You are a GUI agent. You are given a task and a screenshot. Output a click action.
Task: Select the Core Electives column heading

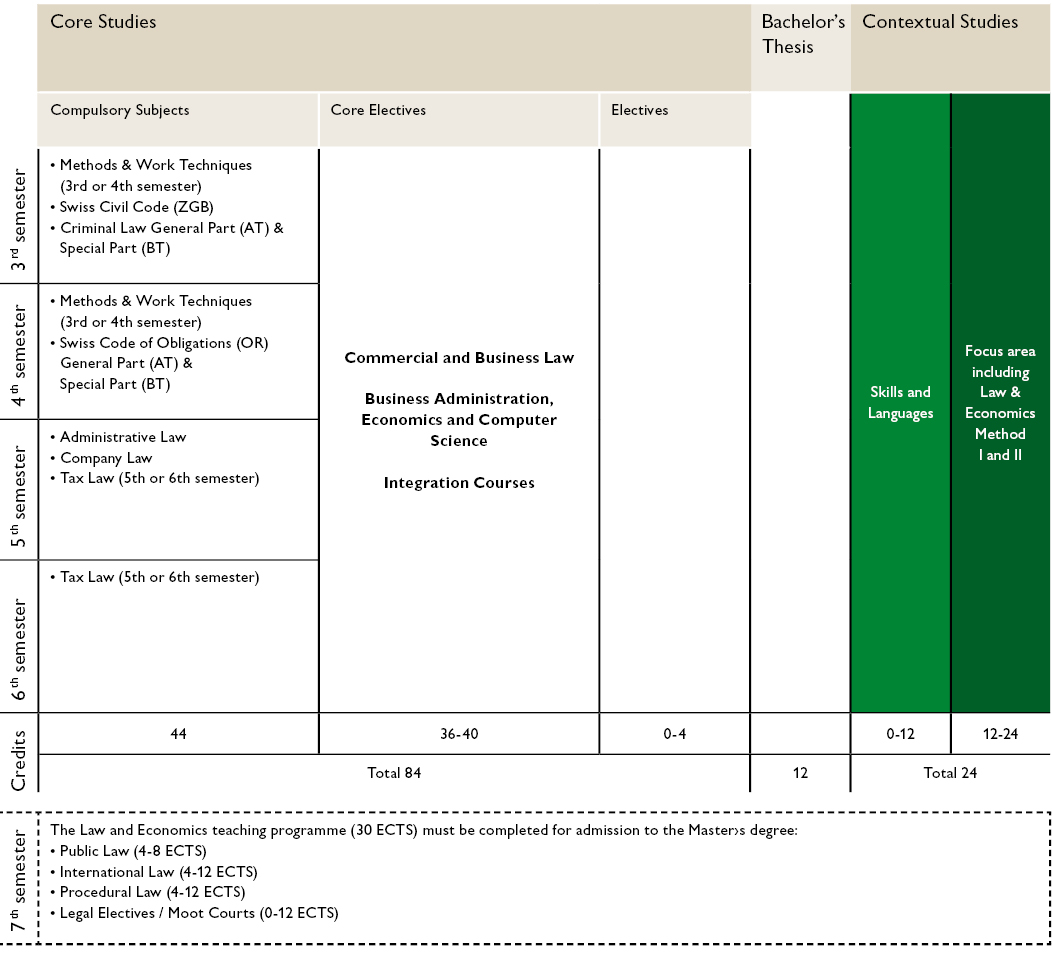pos(378,110)
